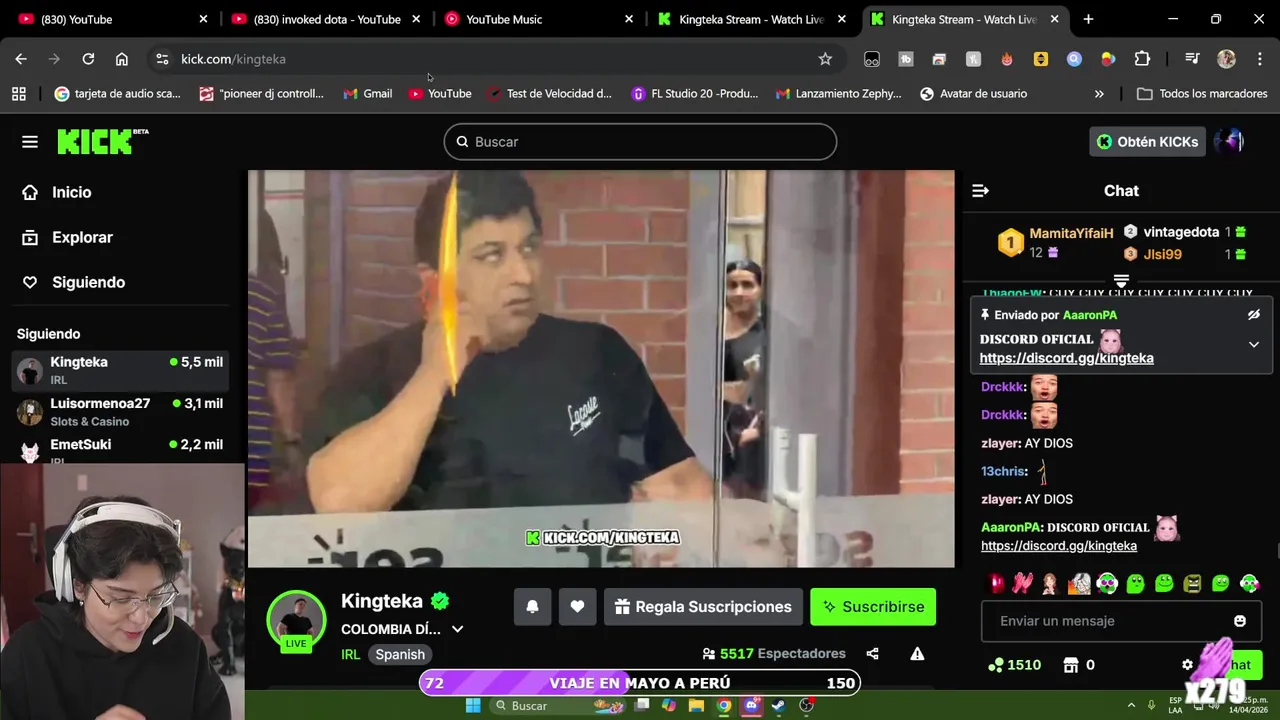This screenshot has width=1280, height=720.
Task: Switch to the YouTube Music tab
Action: [539, 19]
